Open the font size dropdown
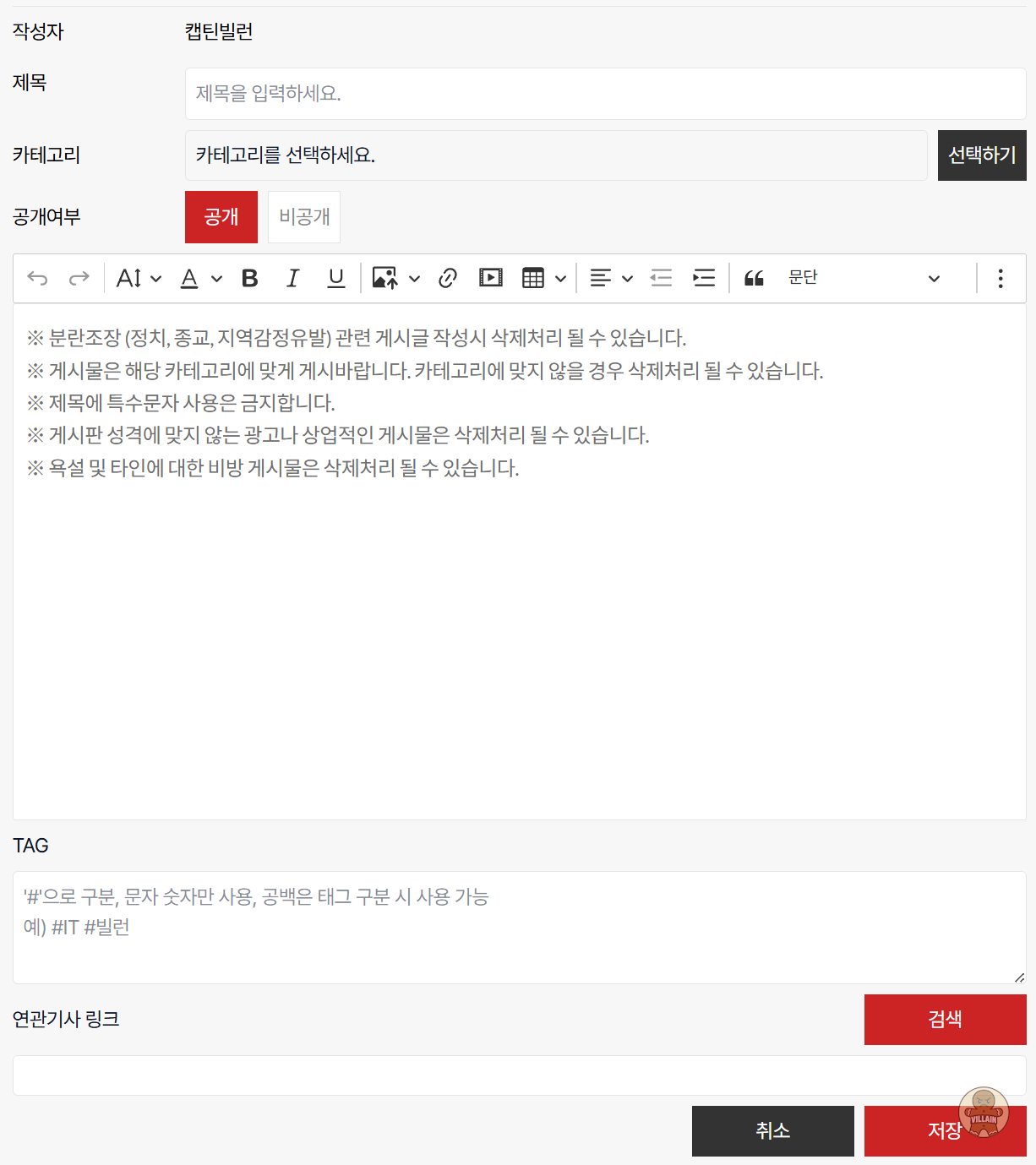1036x1165 pixels. pyautogui.click(x=139, y=278)
